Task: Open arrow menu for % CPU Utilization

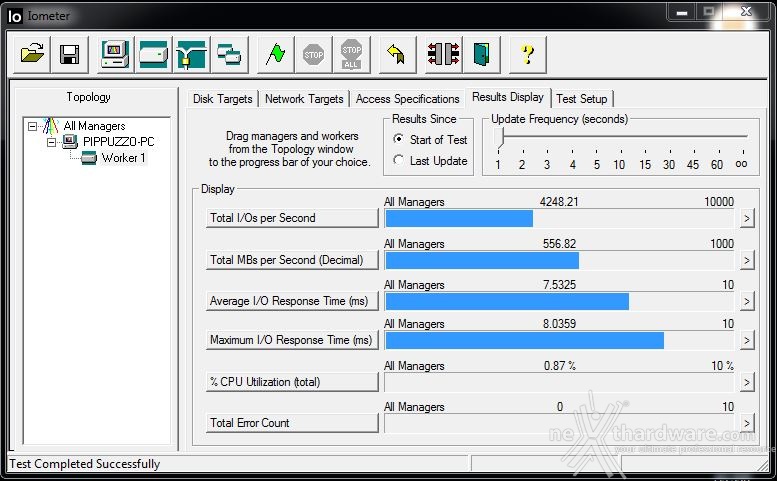Action: [747, 382]
